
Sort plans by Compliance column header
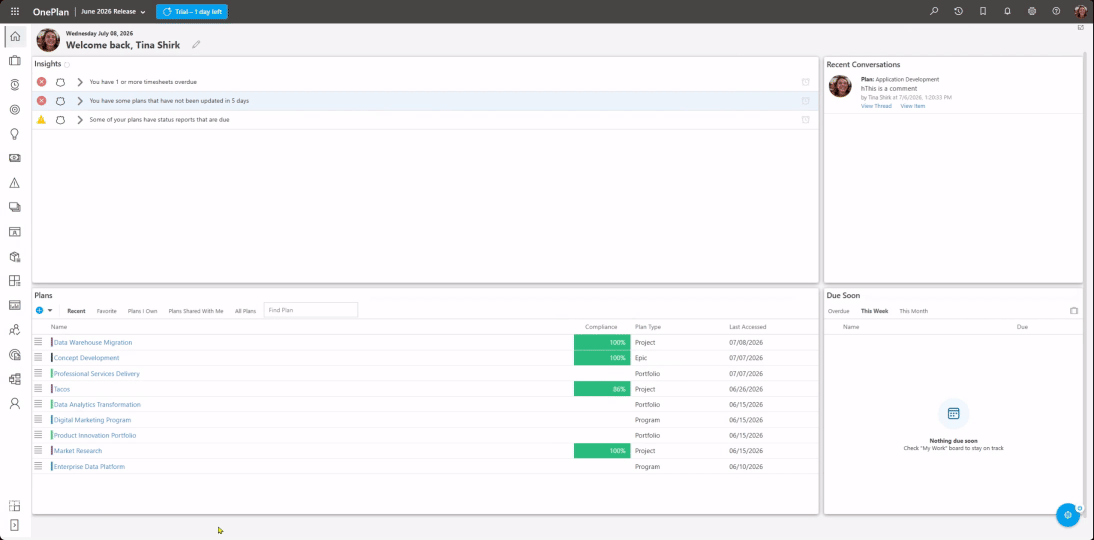tap(601, 327)
